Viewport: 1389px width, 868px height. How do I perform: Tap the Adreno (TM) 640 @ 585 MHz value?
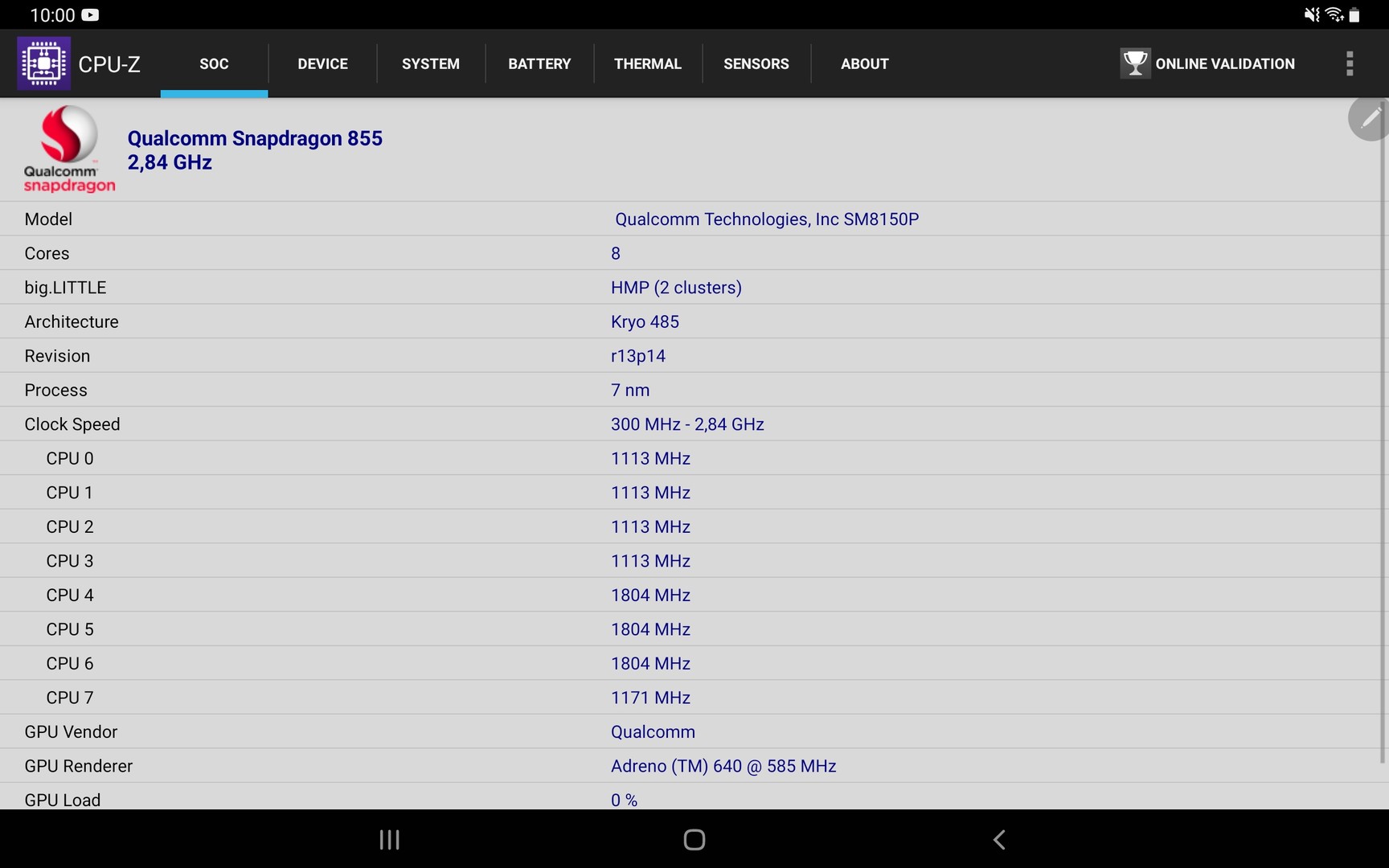point(723,766)
